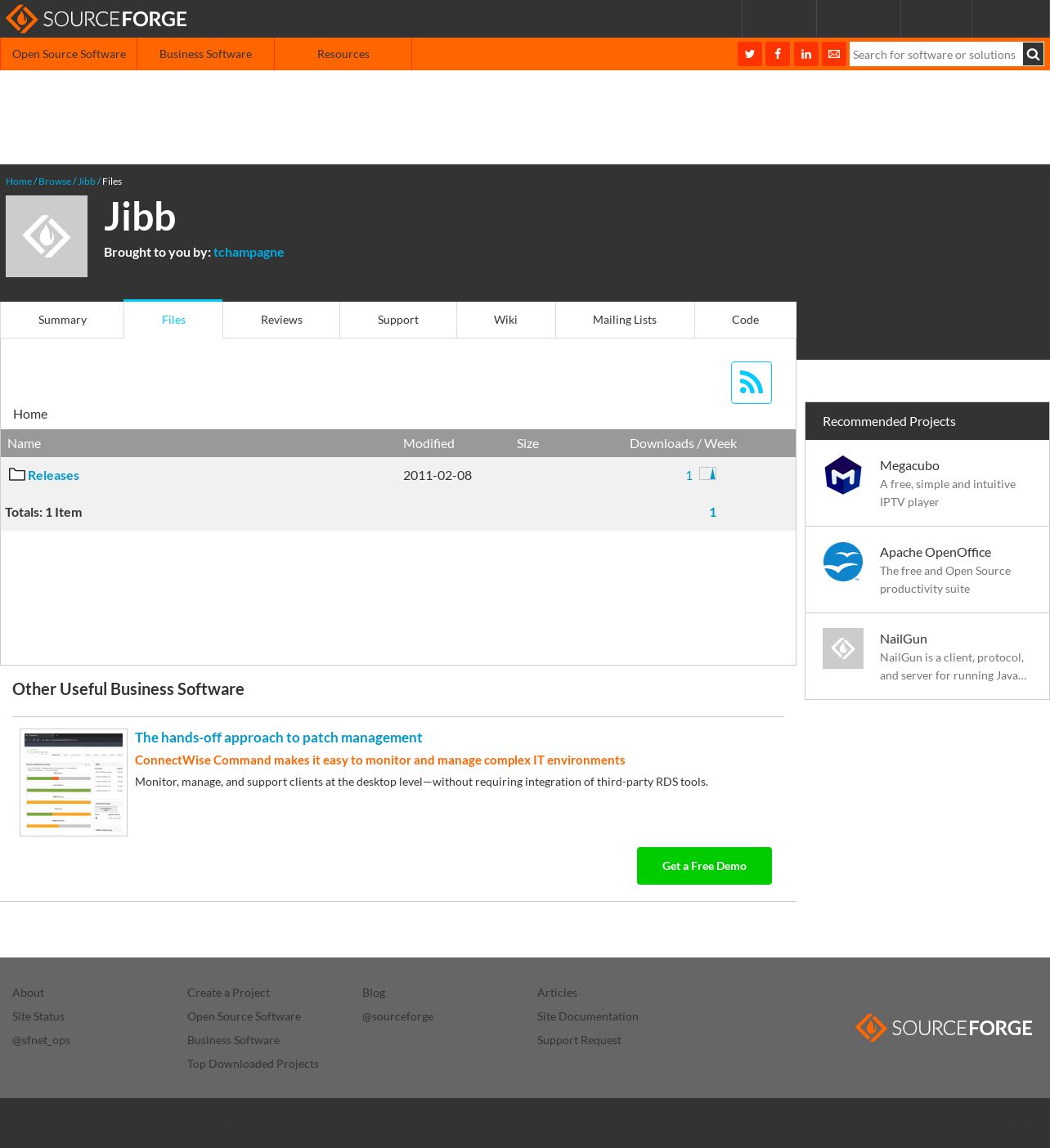Switch to the Code tab
This screenshot has height=1148, width=1050.
coord(745,320)
